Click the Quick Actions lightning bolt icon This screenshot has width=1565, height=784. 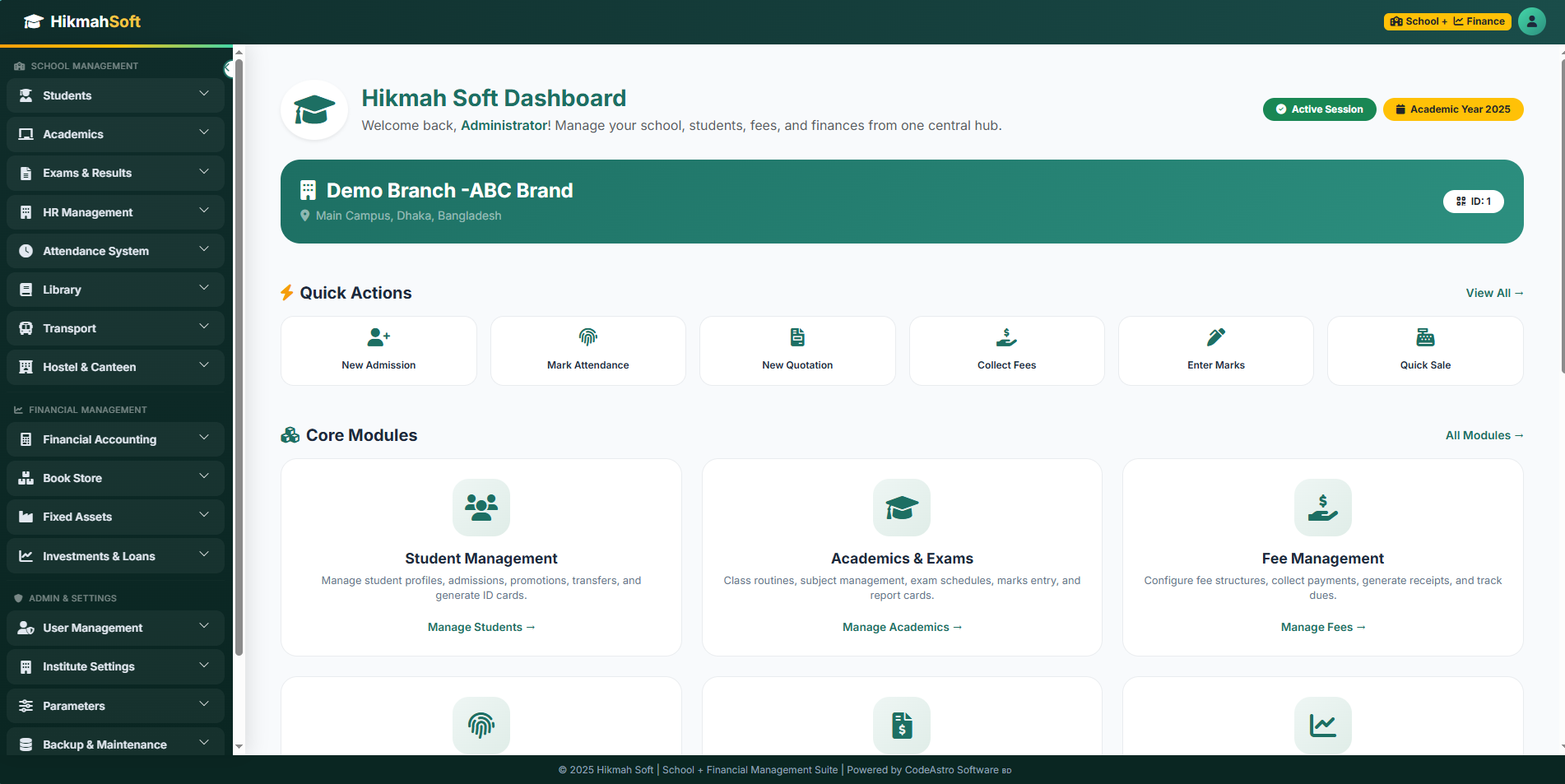(x=286, y=293)
